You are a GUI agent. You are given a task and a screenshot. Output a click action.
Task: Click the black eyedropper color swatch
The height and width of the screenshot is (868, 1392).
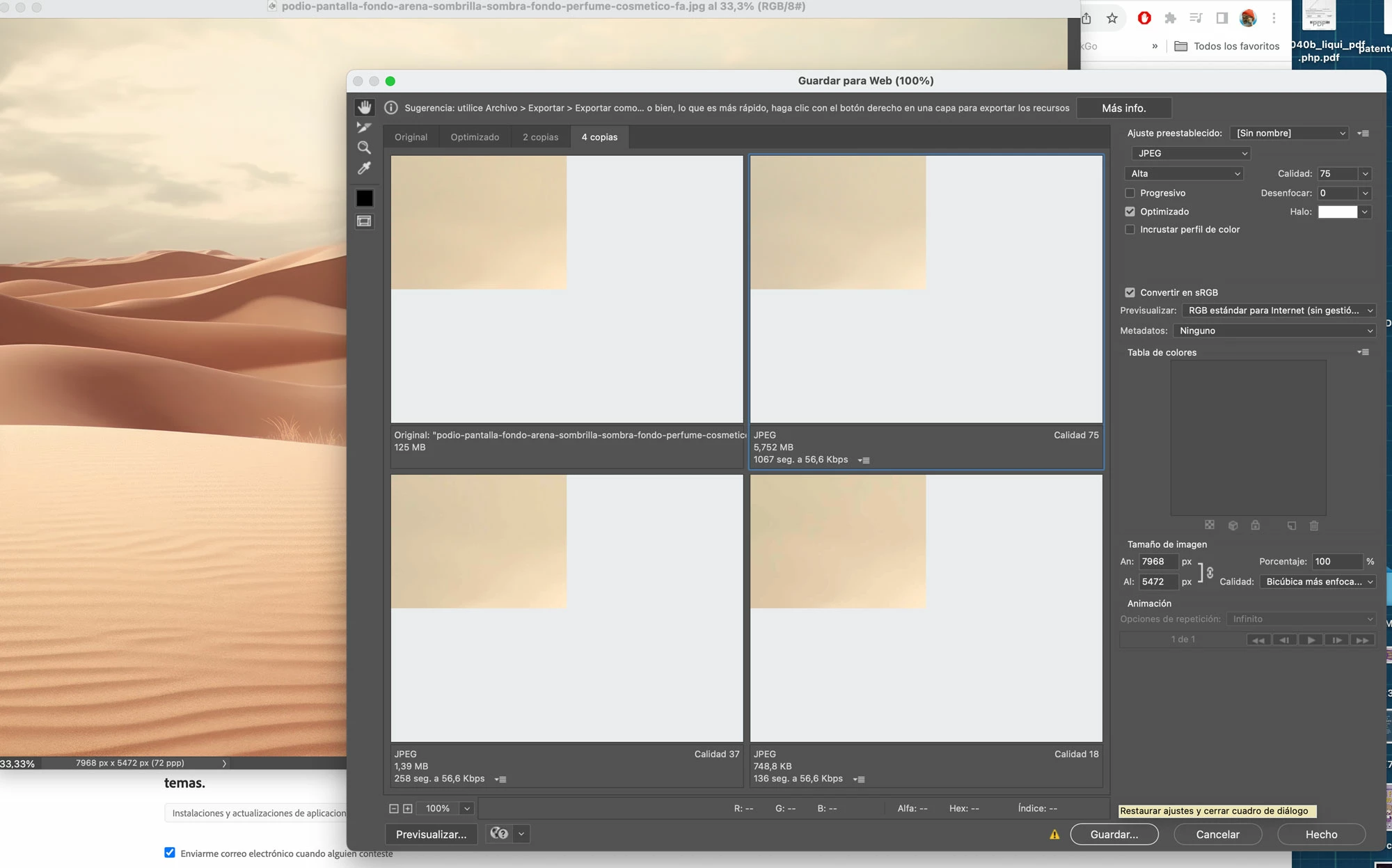coord(364,198)
